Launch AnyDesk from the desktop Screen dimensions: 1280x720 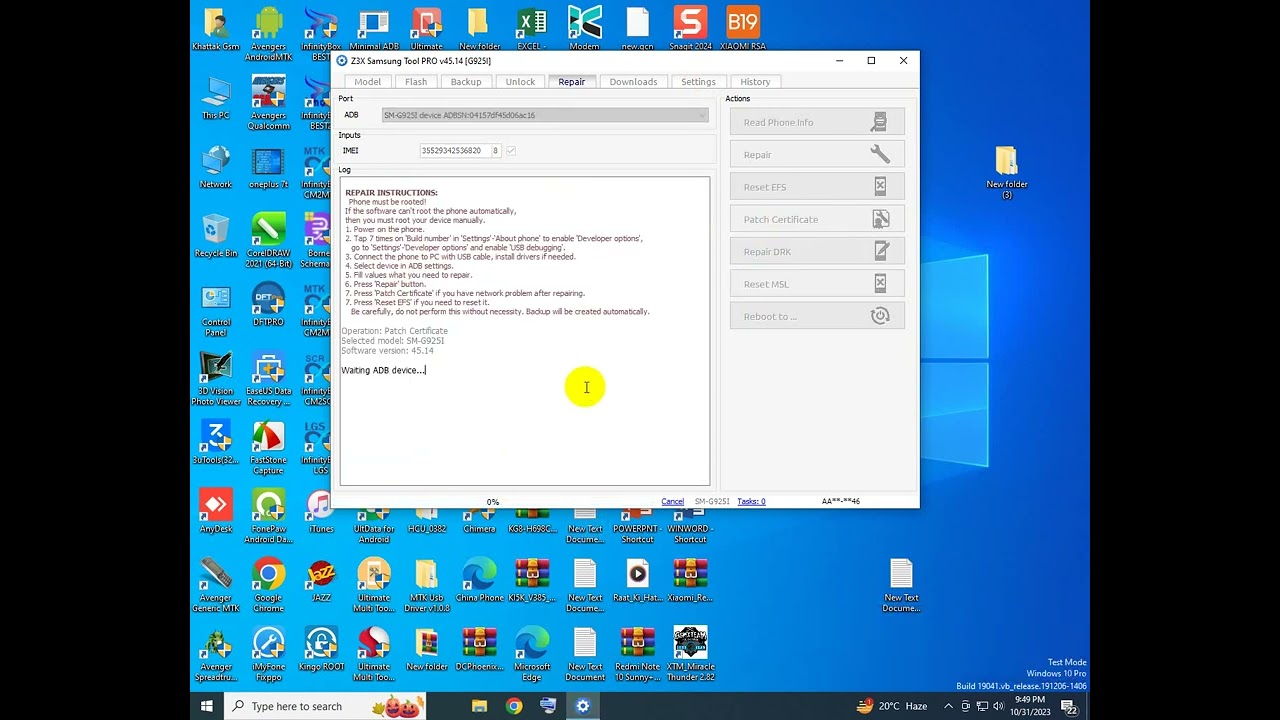point(216,512)
